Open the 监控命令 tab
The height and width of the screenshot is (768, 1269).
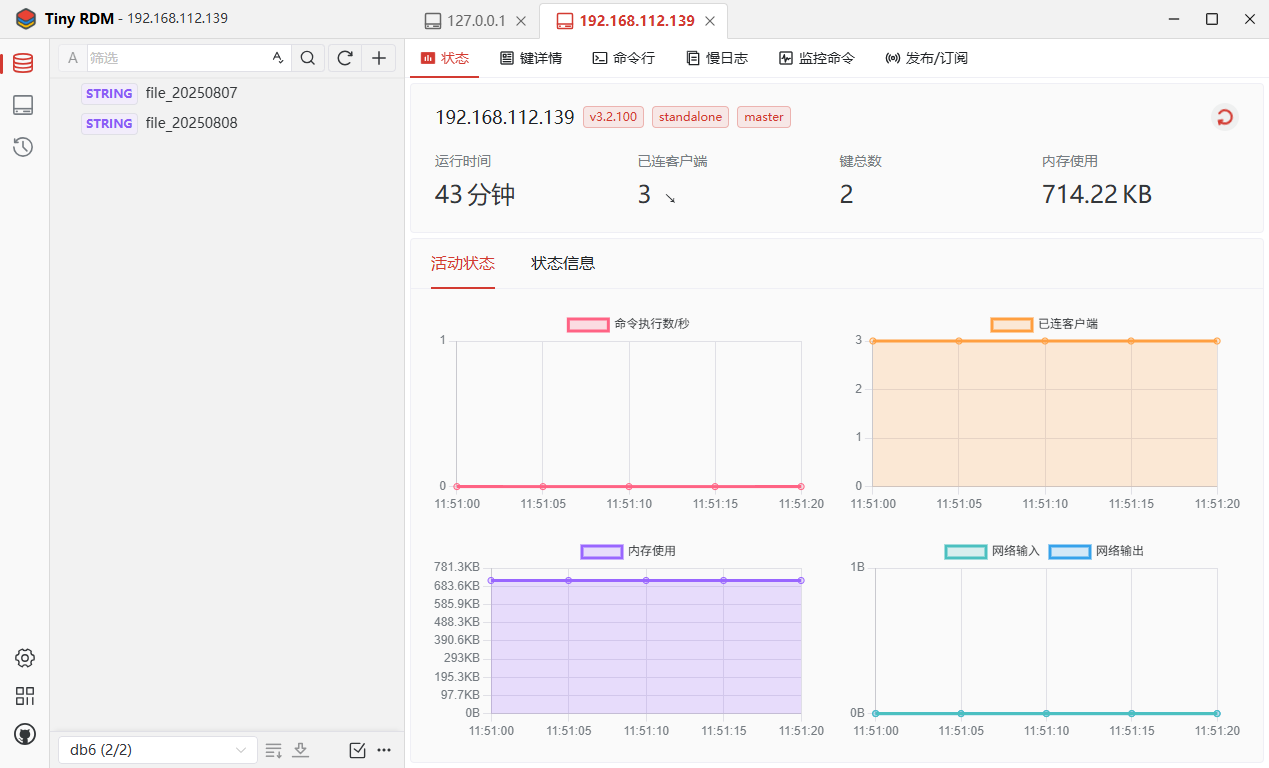click(x=817, y=58)
